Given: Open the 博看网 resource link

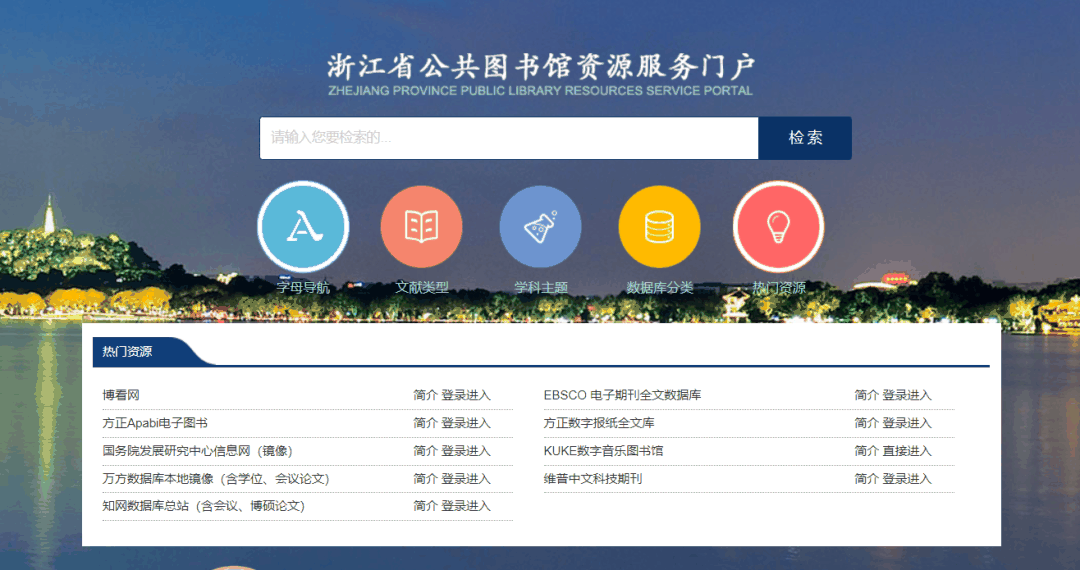Looking at the screenshot, I should click(x=121, y=395).
